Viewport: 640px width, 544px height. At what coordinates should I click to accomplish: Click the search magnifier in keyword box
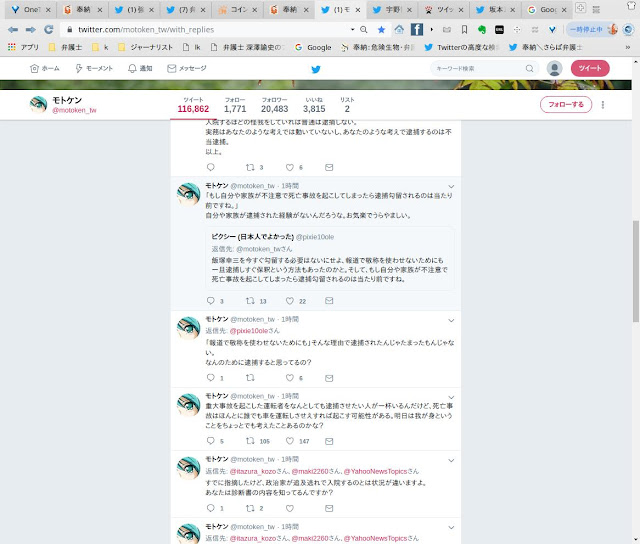click(x=529, y=68)
